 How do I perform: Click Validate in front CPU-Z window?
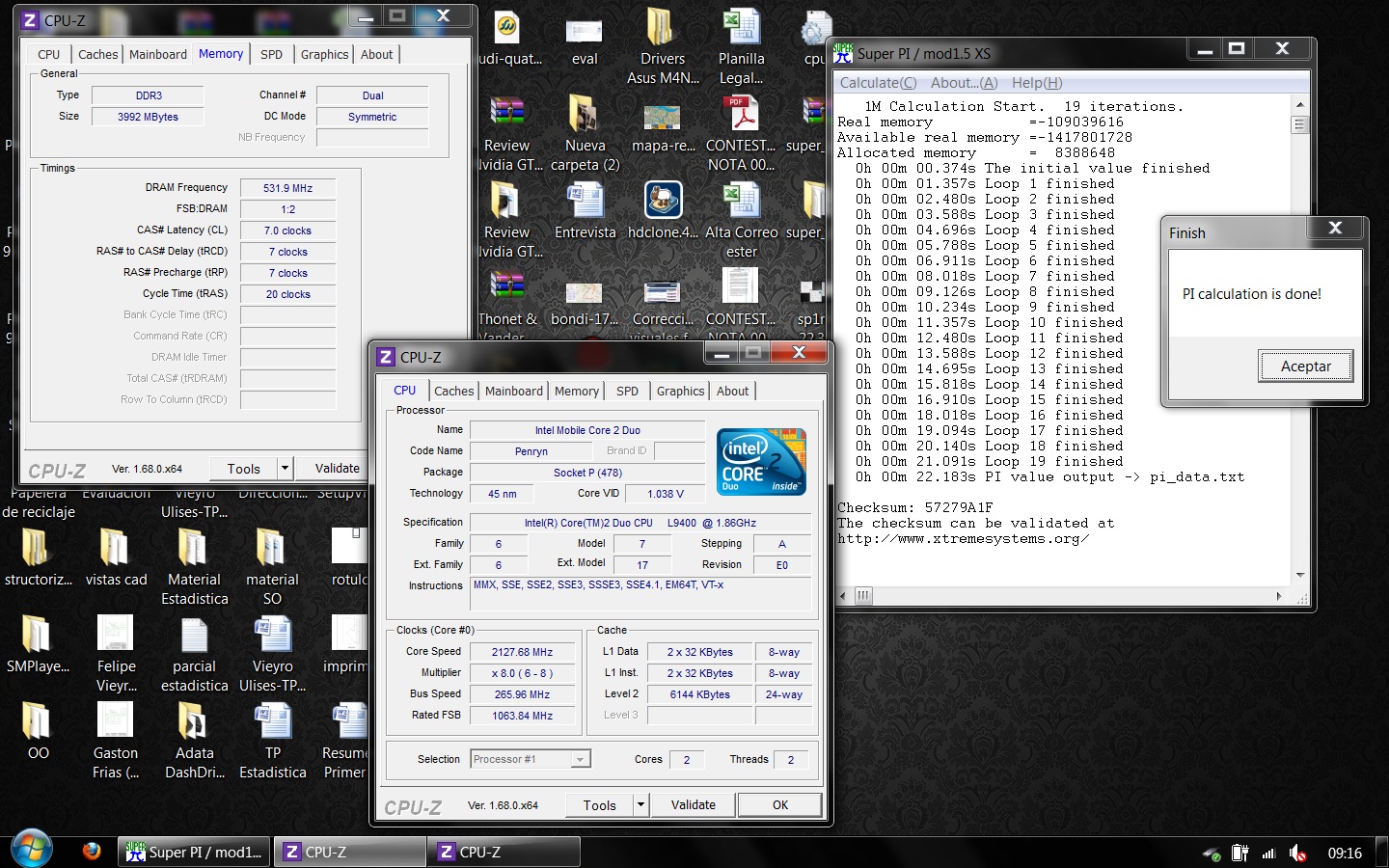(694, 804)
